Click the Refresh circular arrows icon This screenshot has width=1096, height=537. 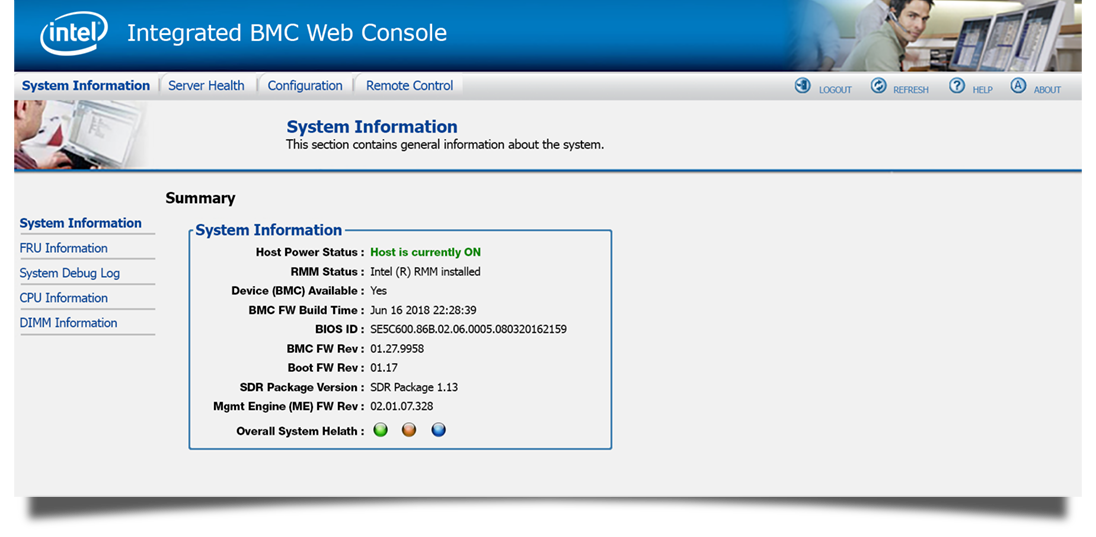click(879, 86)
